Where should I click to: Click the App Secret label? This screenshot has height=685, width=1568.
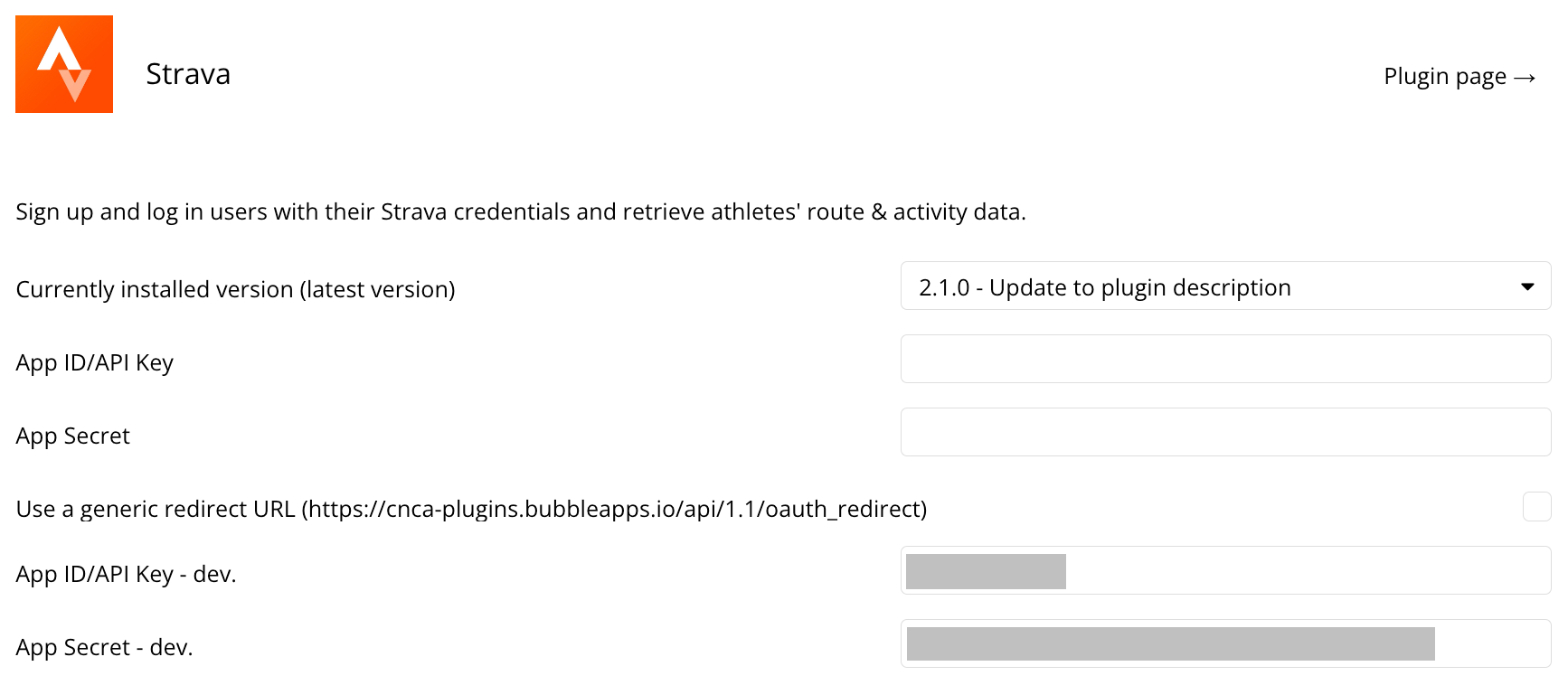coord(72,436)
